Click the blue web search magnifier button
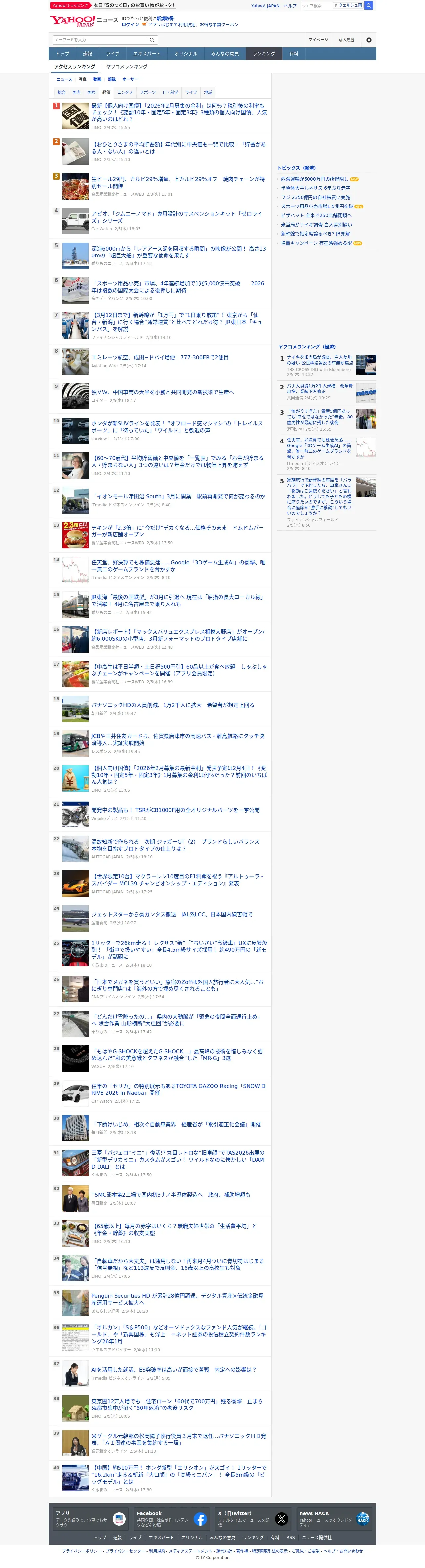 click(x=369, y=6)
